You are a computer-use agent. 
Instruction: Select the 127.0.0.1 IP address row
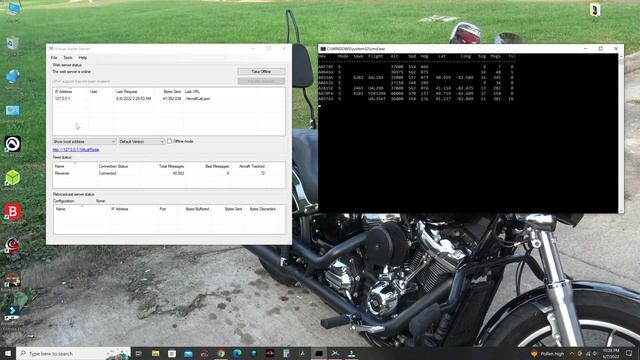(x=169, y=99)
